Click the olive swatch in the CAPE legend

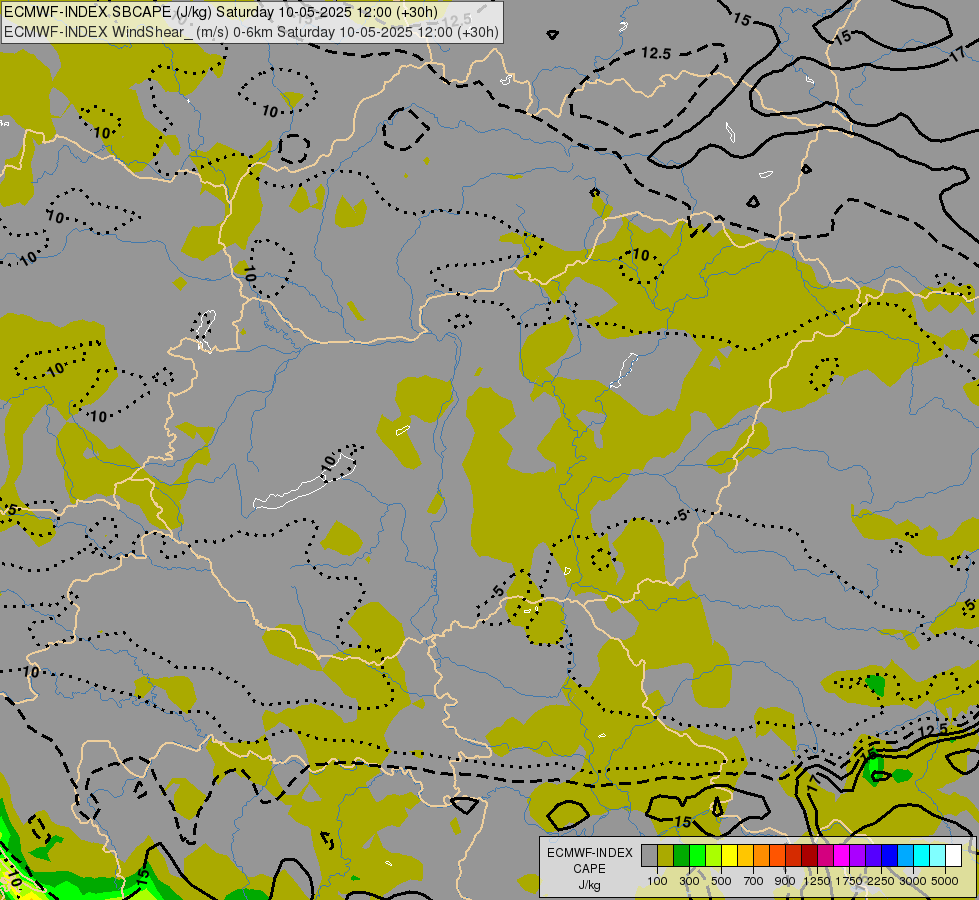tap(666, 855)
